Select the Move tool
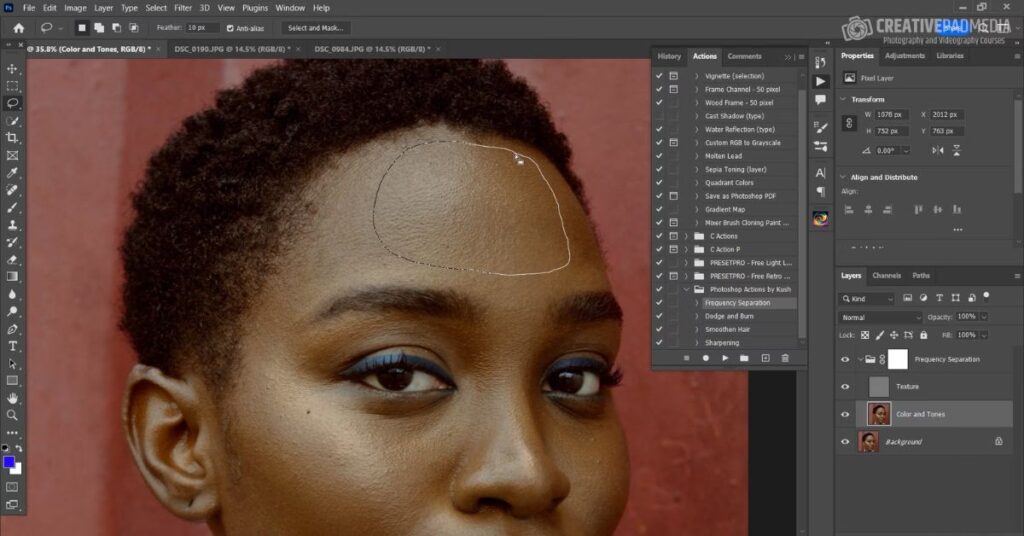The width and height of the screenshot is (1024, 536). point(12,68)
